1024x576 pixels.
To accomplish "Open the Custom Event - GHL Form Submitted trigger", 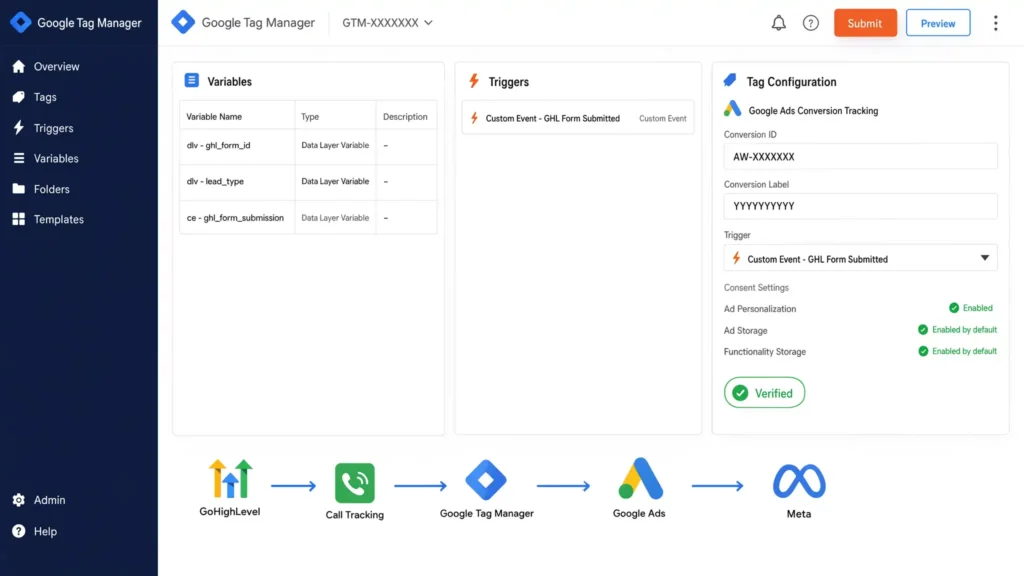I will click(578, 118).
